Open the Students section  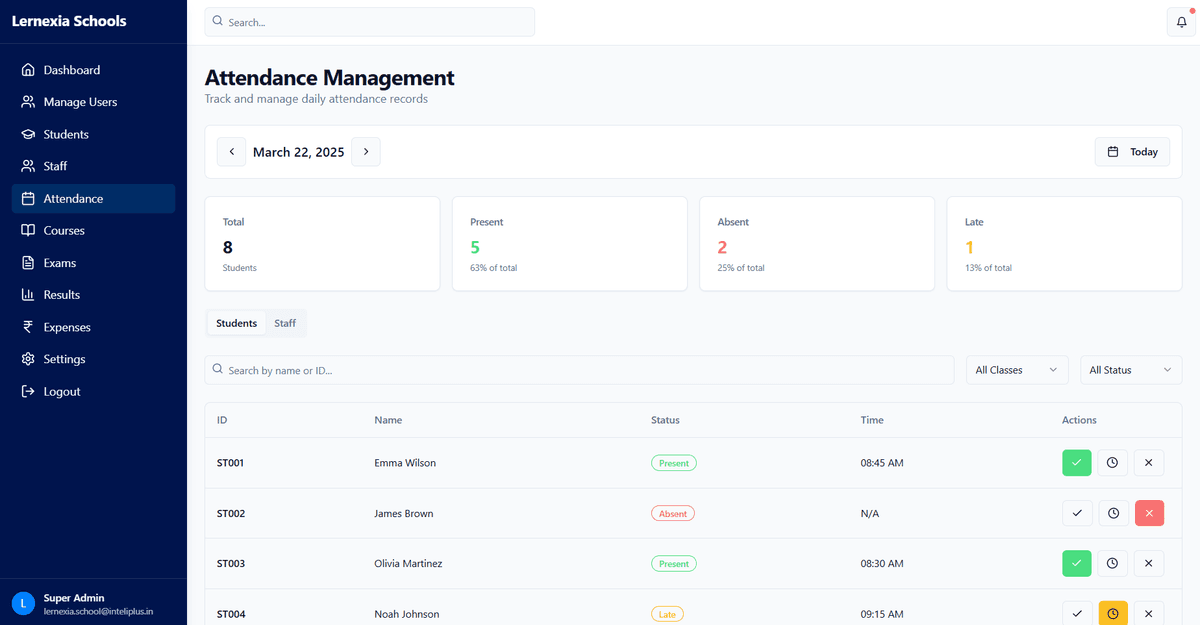pyautogui.click(x=66, y=134)
